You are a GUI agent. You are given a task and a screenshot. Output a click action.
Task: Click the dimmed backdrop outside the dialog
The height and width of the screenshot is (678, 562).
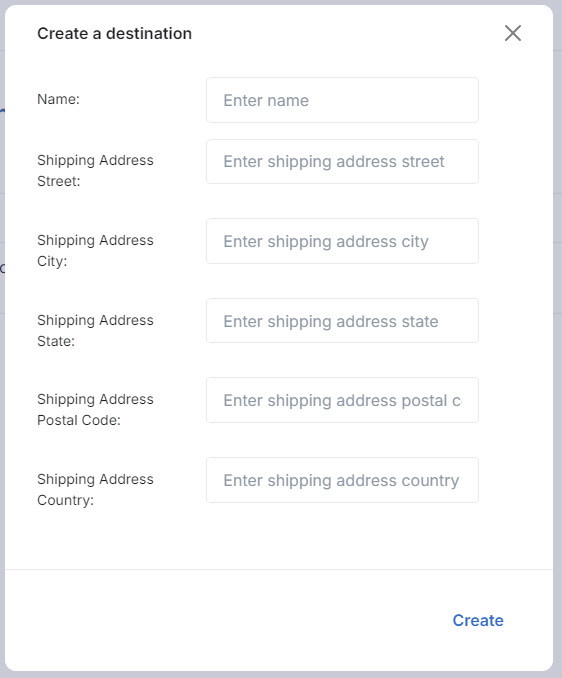(x=558, y=337)
